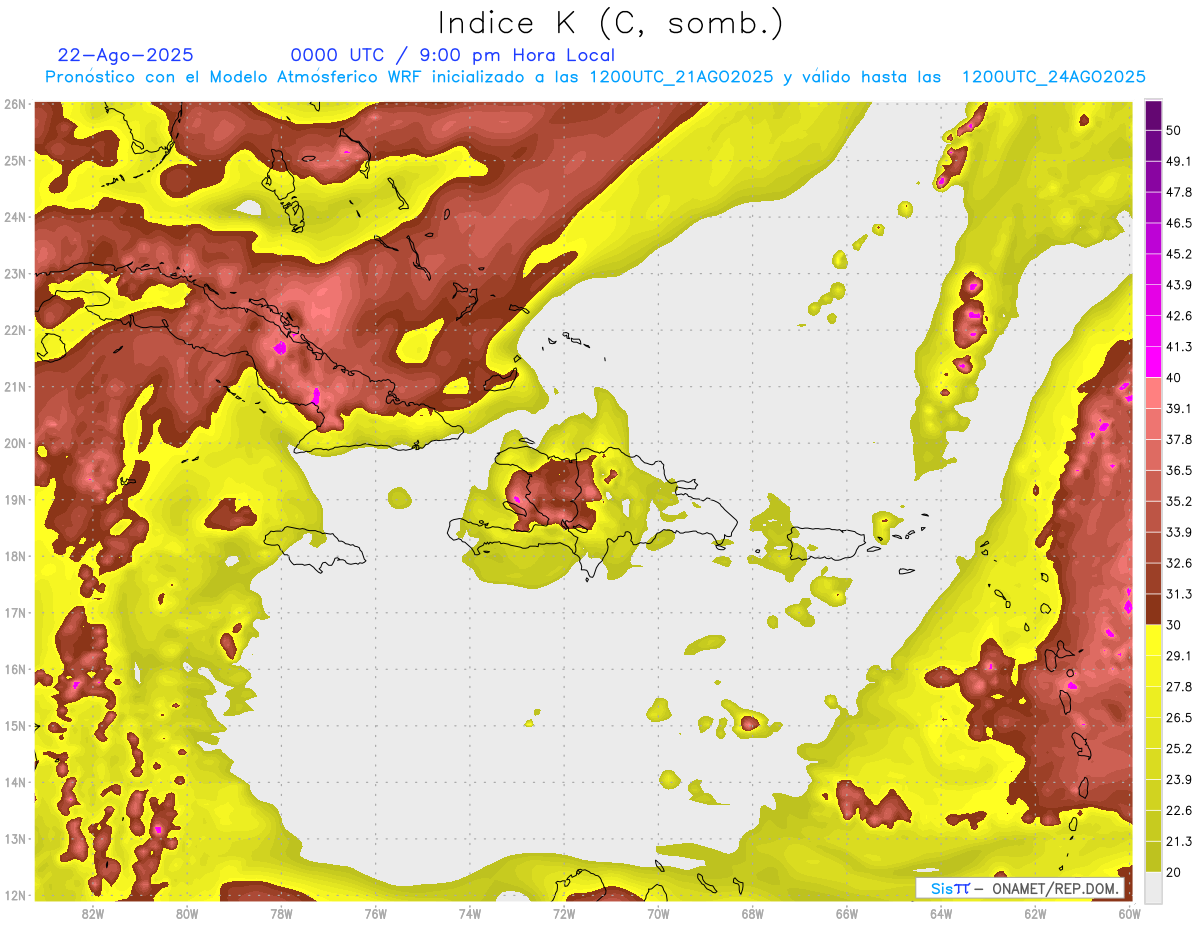Screen dimensions: 1200x927
Task: Click the legend value "30"
Action: pos(1175,625)
